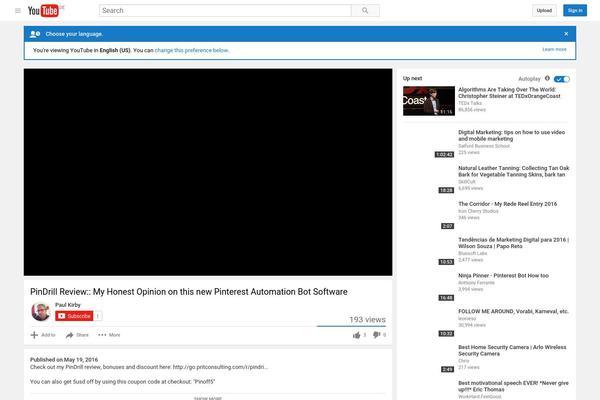Close the Choose your language banner
600x400 pixels.
tap(566, 34)
